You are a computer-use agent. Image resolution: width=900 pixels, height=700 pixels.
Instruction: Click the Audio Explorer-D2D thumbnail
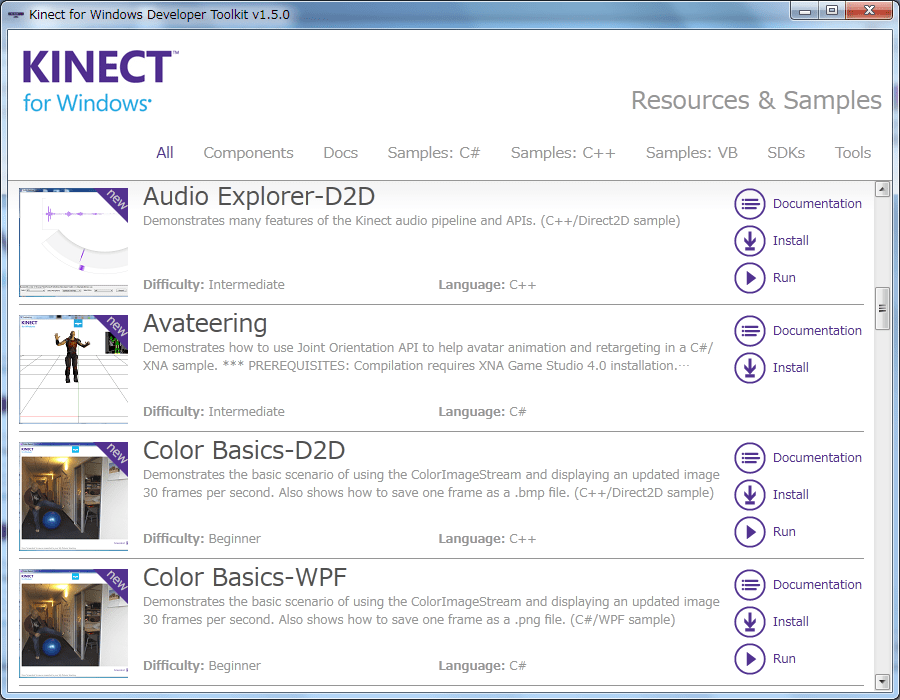pyautogui.click(x=73, y=242)
